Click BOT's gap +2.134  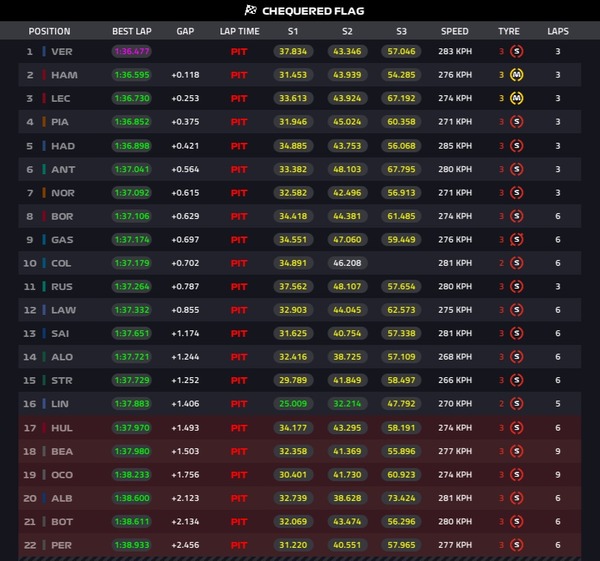185,522
